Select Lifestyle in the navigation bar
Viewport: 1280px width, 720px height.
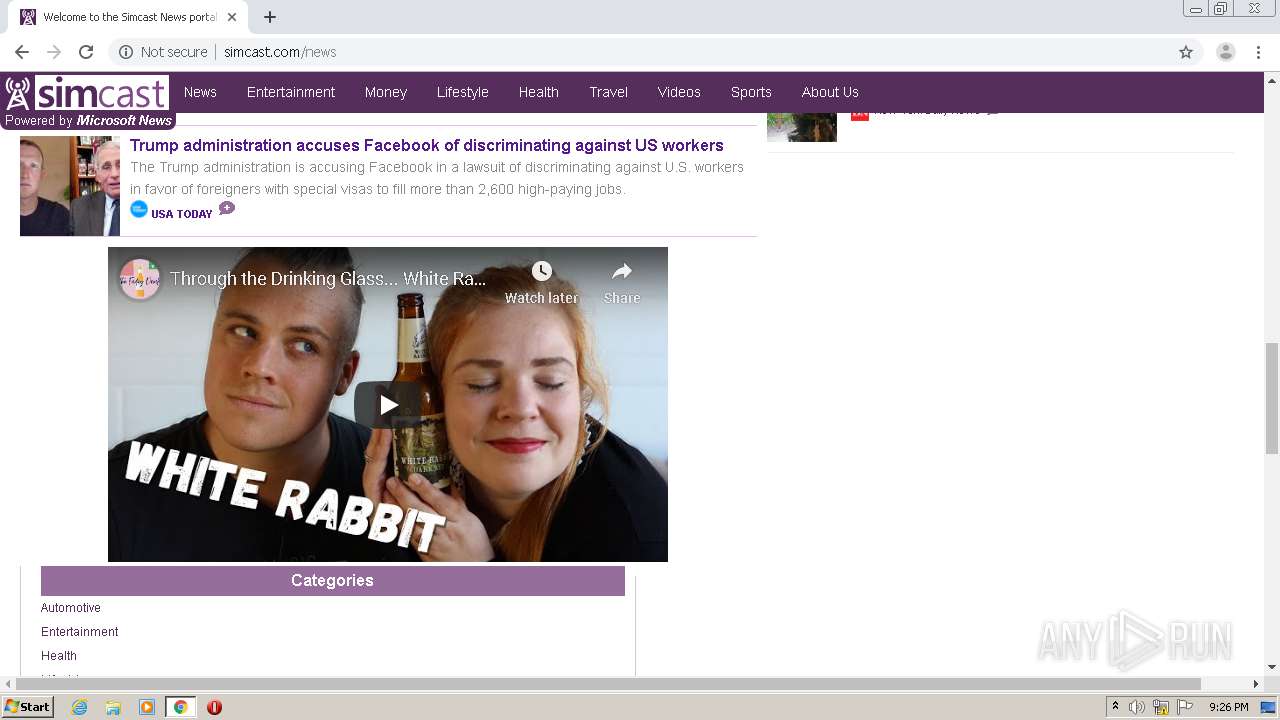463,92
